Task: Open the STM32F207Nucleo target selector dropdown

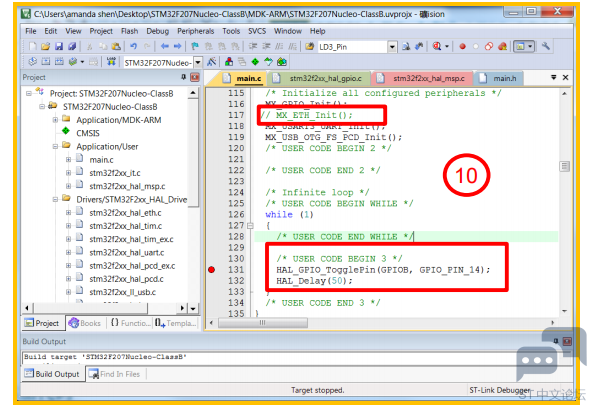Action: pyautogui.click(x=198, y=62)
